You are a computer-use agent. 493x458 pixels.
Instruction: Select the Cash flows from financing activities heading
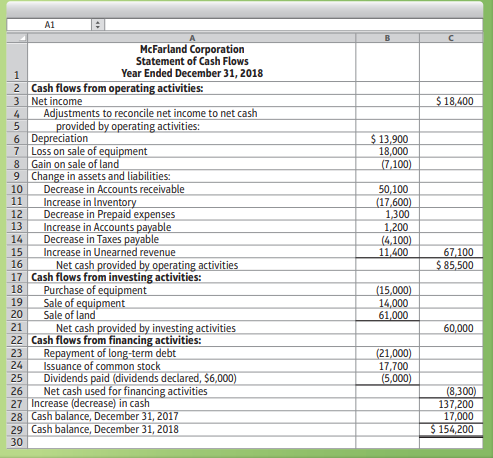click(x=116, y=340)
